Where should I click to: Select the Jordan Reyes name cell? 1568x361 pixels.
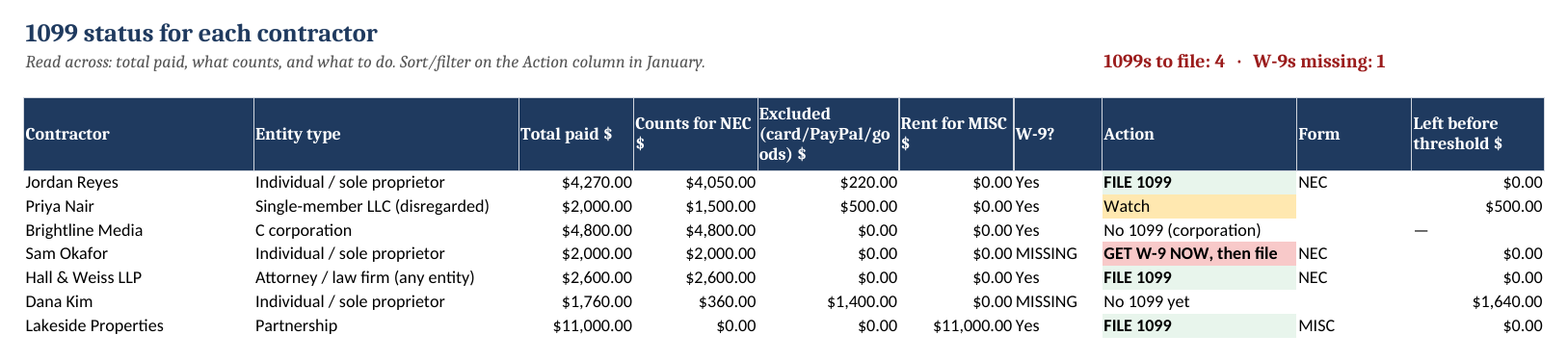[139, 182]
